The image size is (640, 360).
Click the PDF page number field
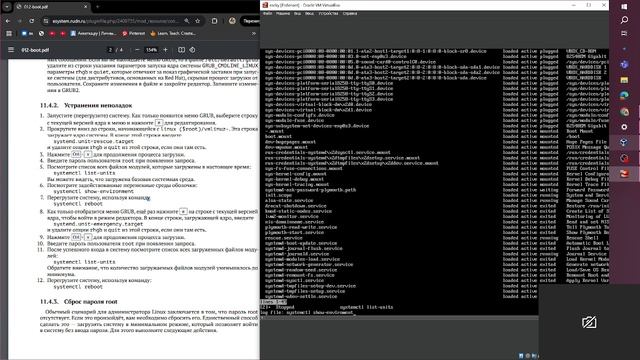click(110, 50)
